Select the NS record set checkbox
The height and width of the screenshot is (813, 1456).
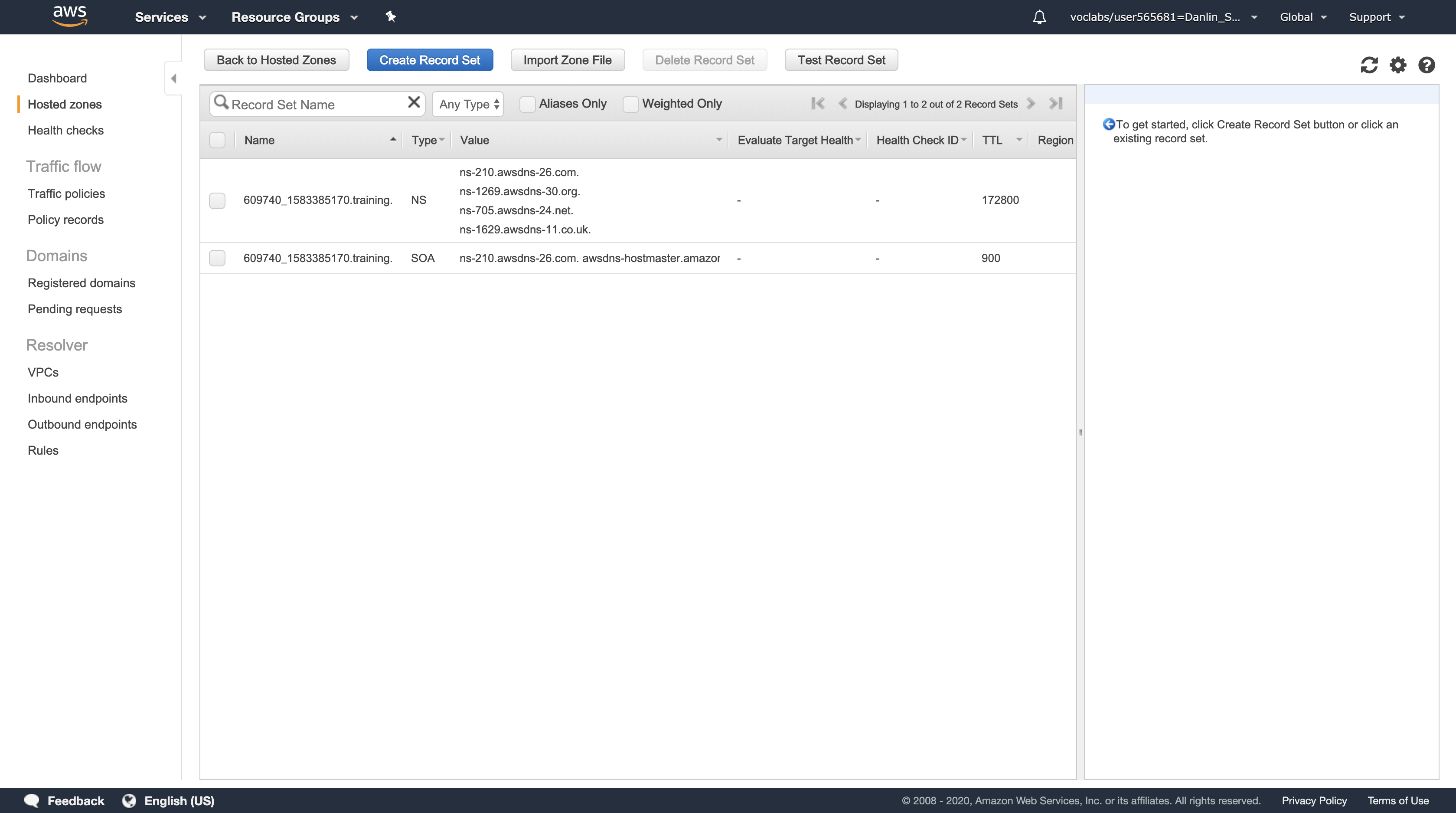tap(217, 201)
